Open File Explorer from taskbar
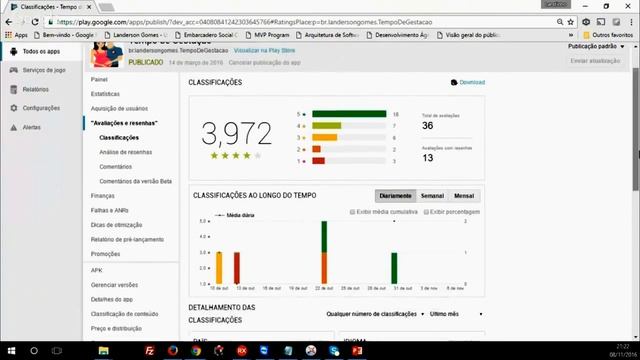The image size is (640, 360). click(x=104, y=351)
